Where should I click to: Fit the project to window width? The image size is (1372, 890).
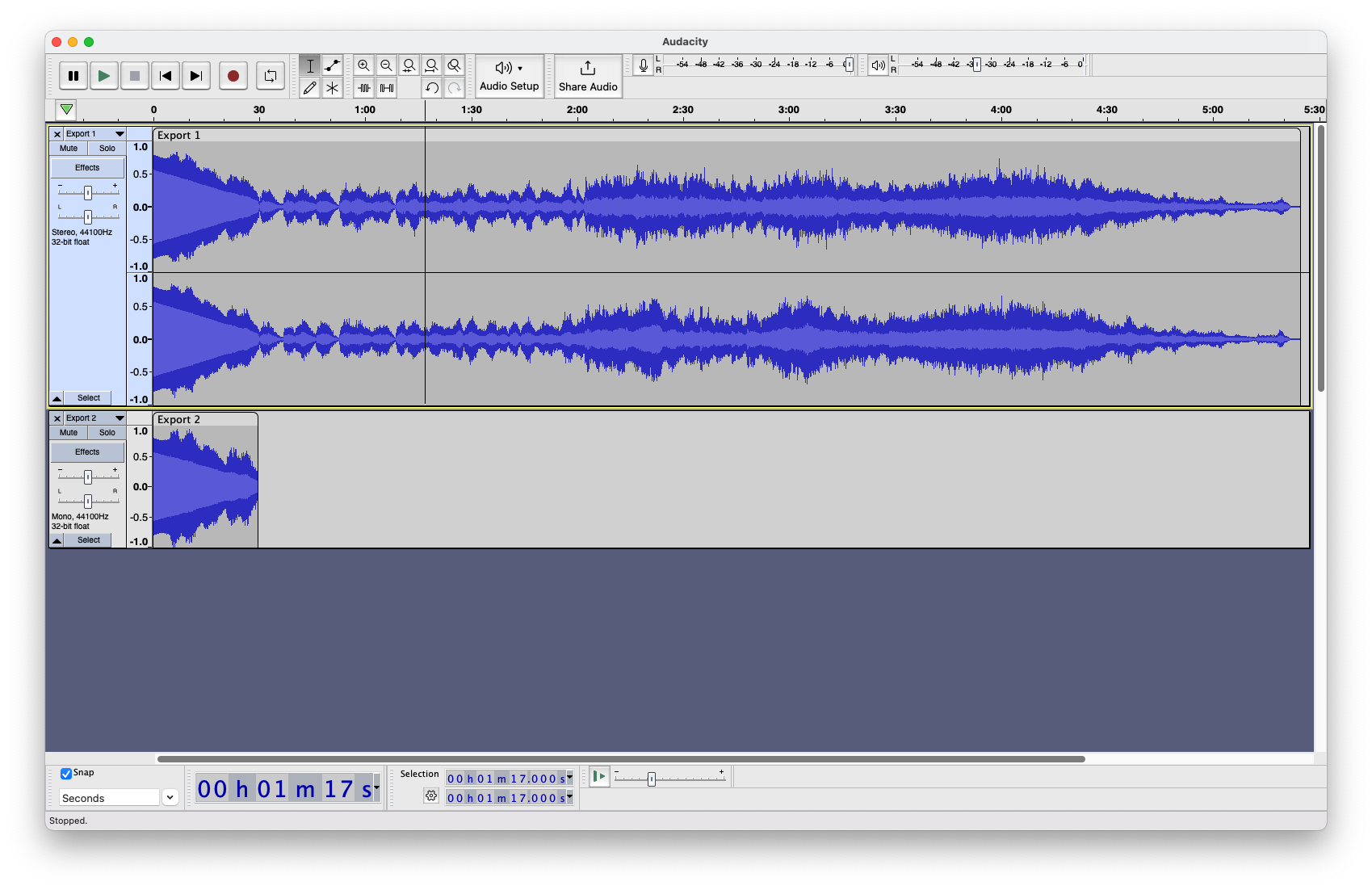[432, 66]
